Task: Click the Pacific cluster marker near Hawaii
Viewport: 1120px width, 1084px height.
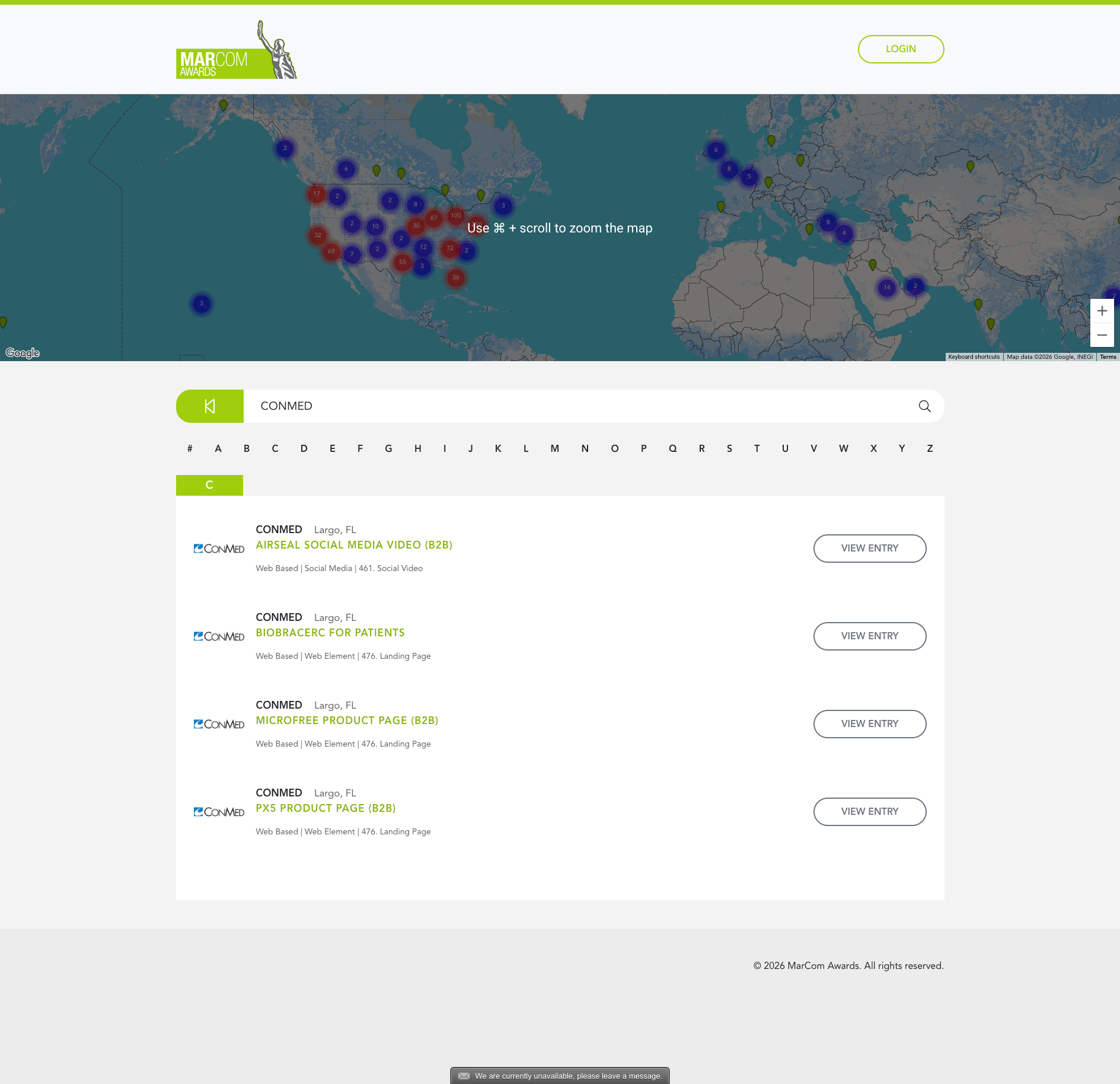Action: coord(202,304)
